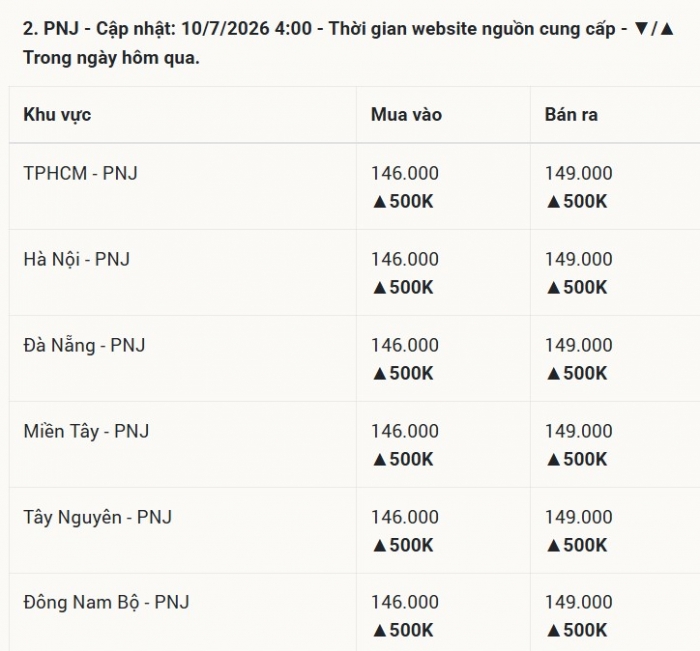Click TPHCM sell price 149.000

(x=579, y=173)
